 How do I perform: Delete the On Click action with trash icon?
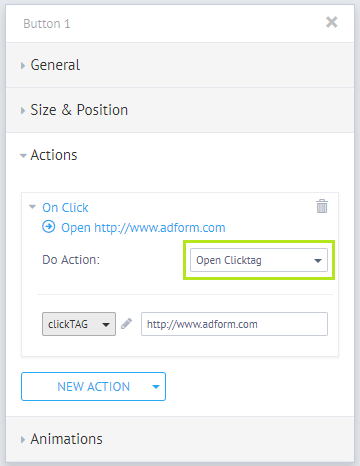(322, 206)
